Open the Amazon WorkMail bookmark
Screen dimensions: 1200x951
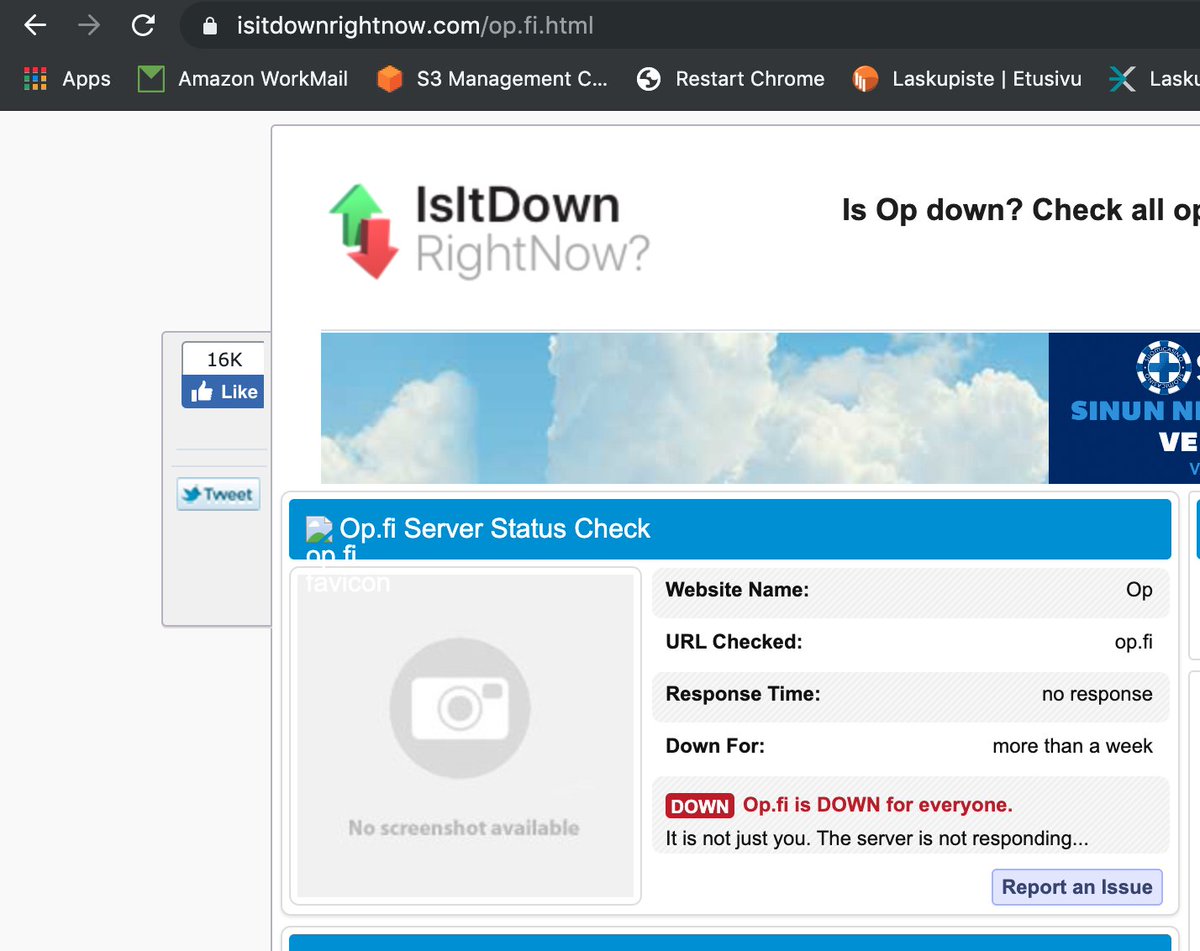(x=243, y=79)
